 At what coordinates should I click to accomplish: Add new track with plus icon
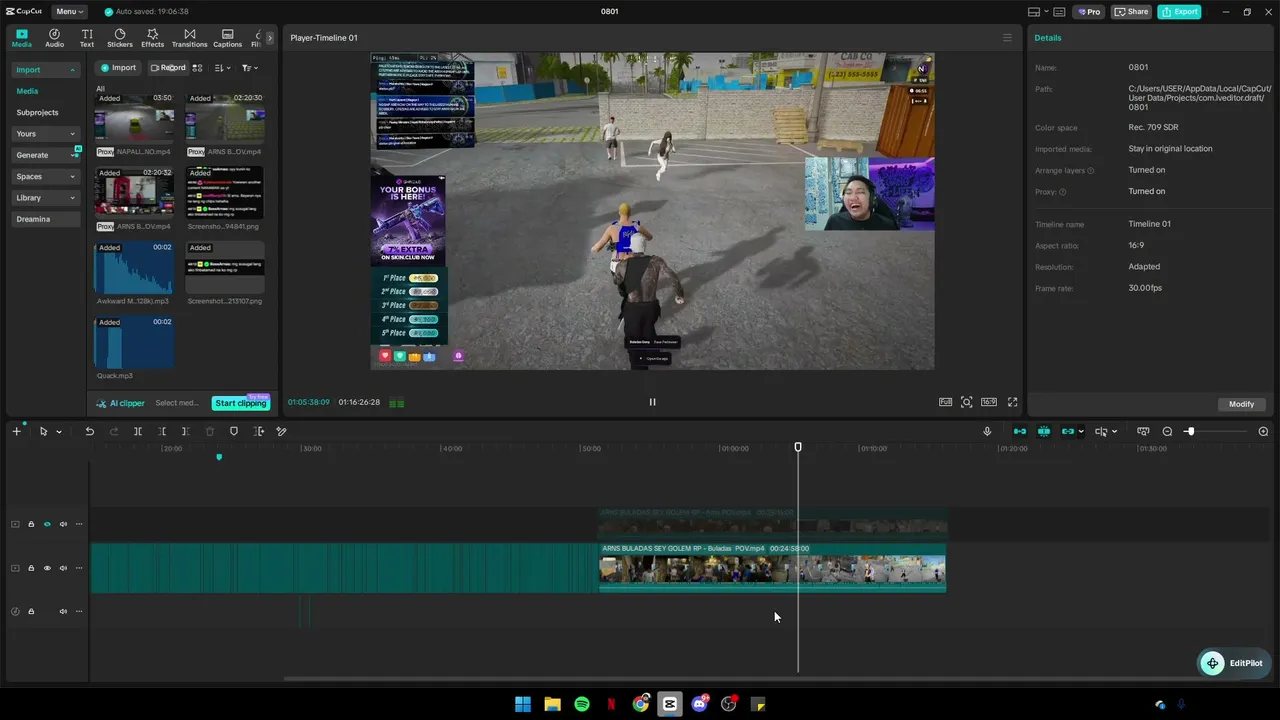pos(16,431)
